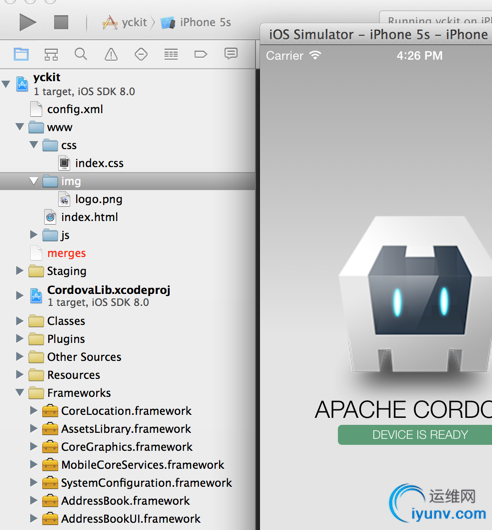Image resolution: width=492 pixels, height=530 pixels.
Task: Expand the Other Sources group
Action: click(20, 356)
